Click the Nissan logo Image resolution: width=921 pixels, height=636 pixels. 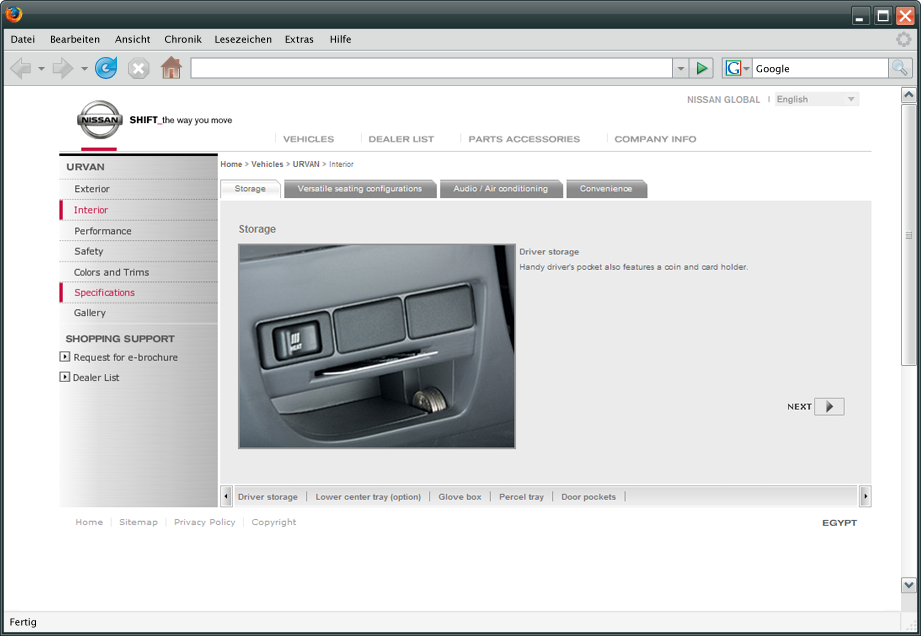pyautogui.click(x=99, y=120)
